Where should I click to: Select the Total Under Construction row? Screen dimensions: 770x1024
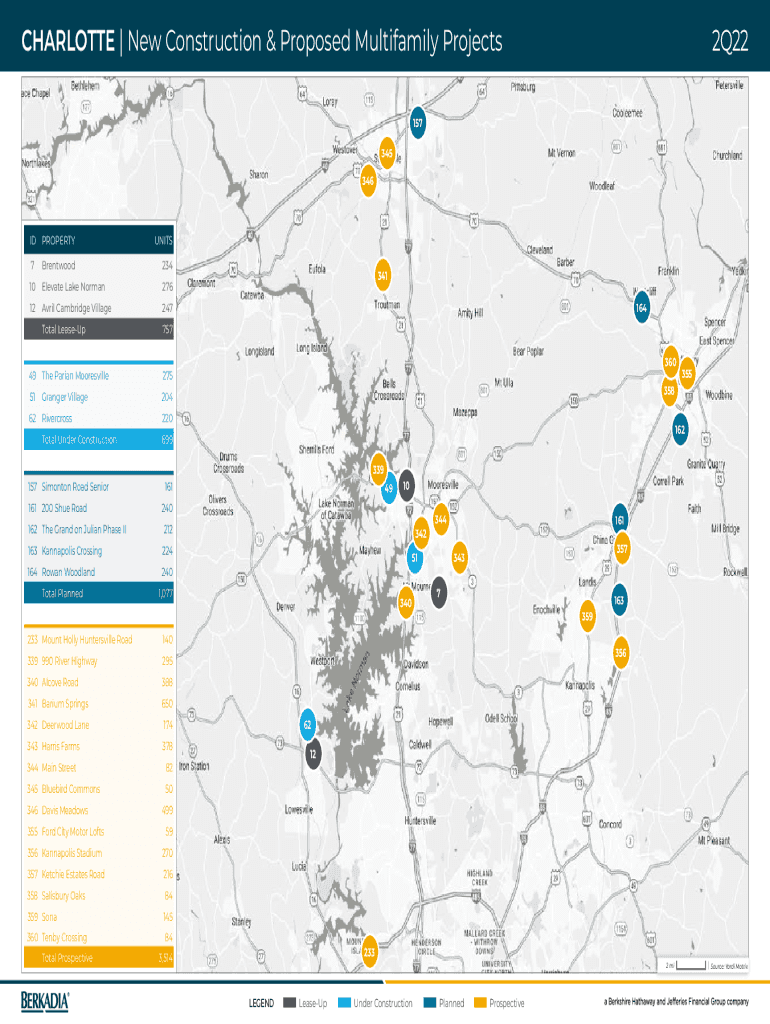98,440
